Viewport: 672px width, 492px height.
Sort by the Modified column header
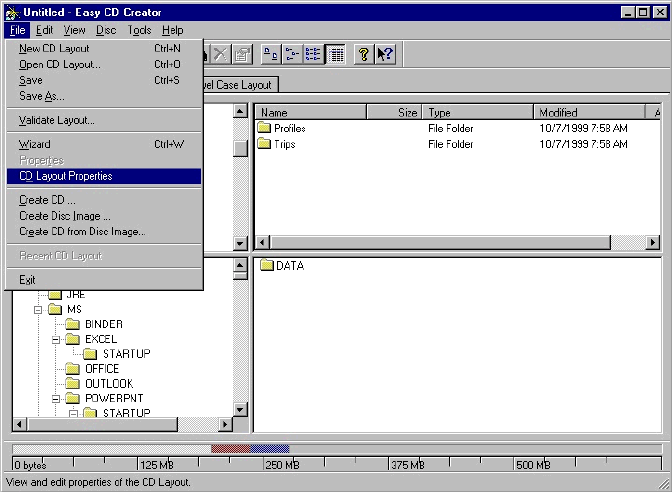pos(589,112)
